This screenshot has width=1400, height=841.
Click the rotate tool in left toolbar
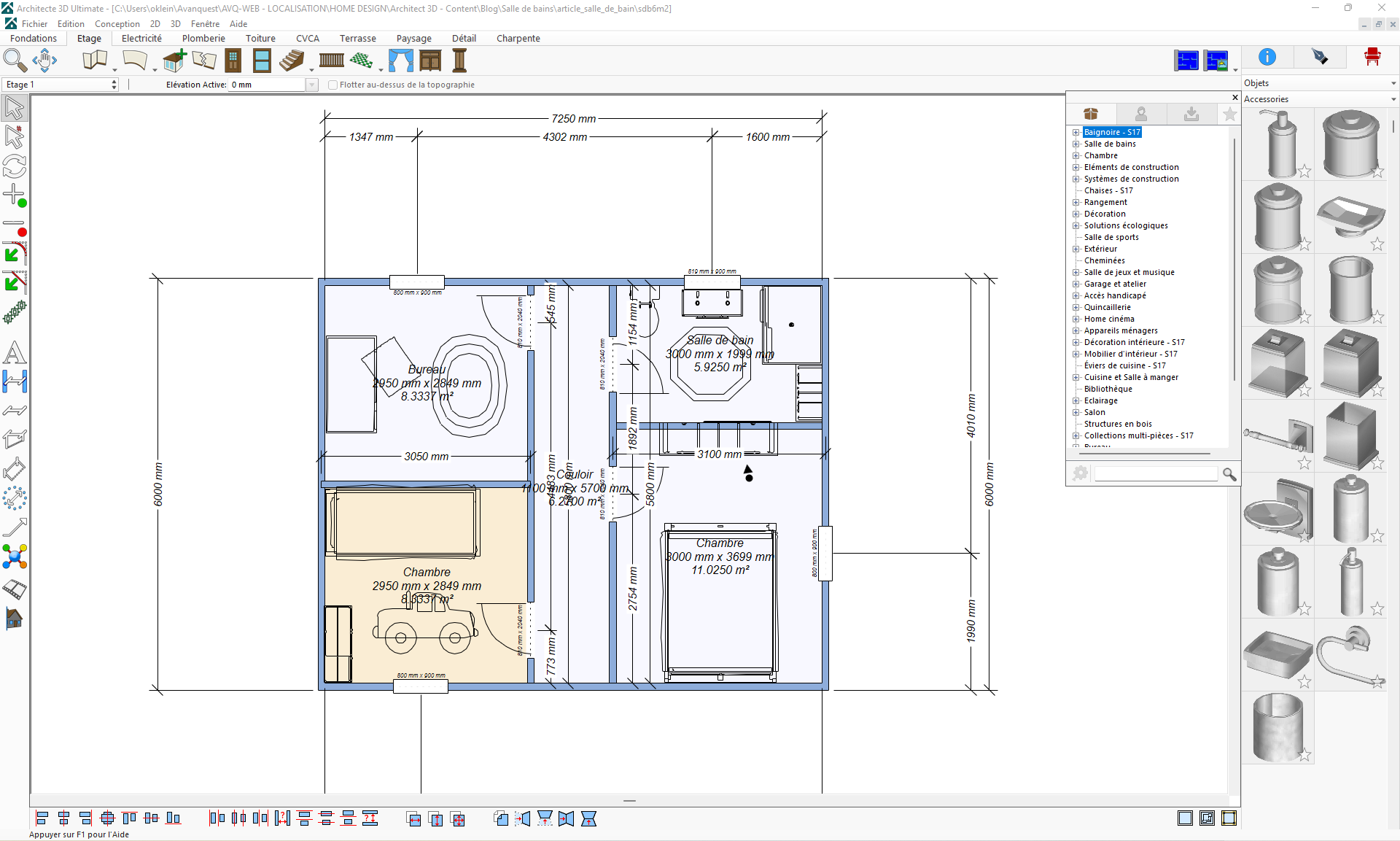(15, 166)
